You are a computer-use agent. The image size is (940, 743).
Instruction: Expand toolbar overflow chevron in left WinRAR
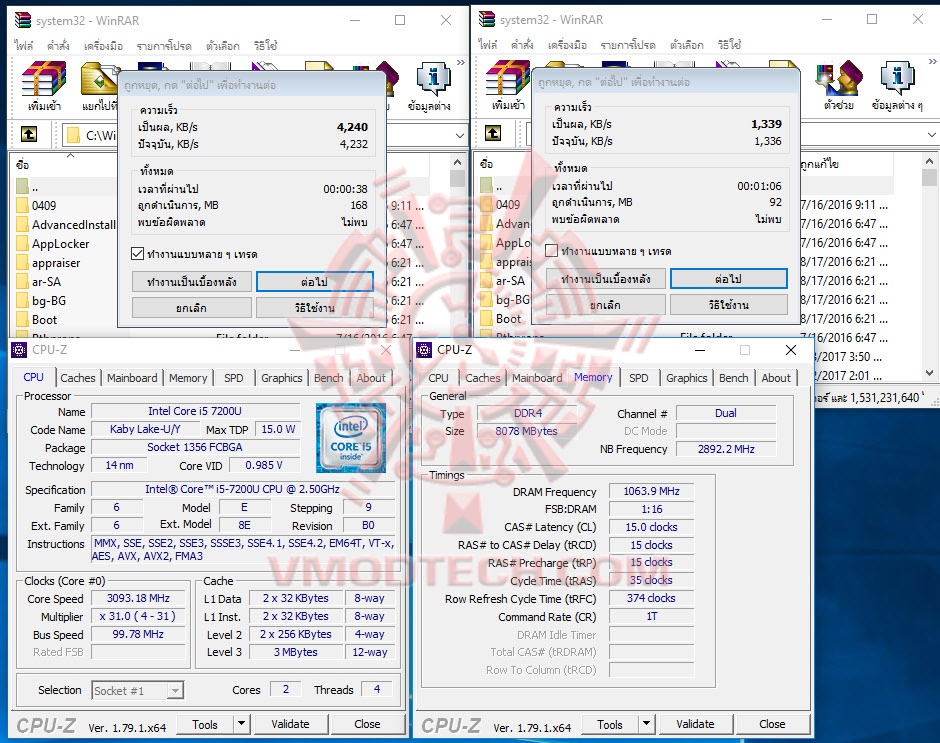460,62
